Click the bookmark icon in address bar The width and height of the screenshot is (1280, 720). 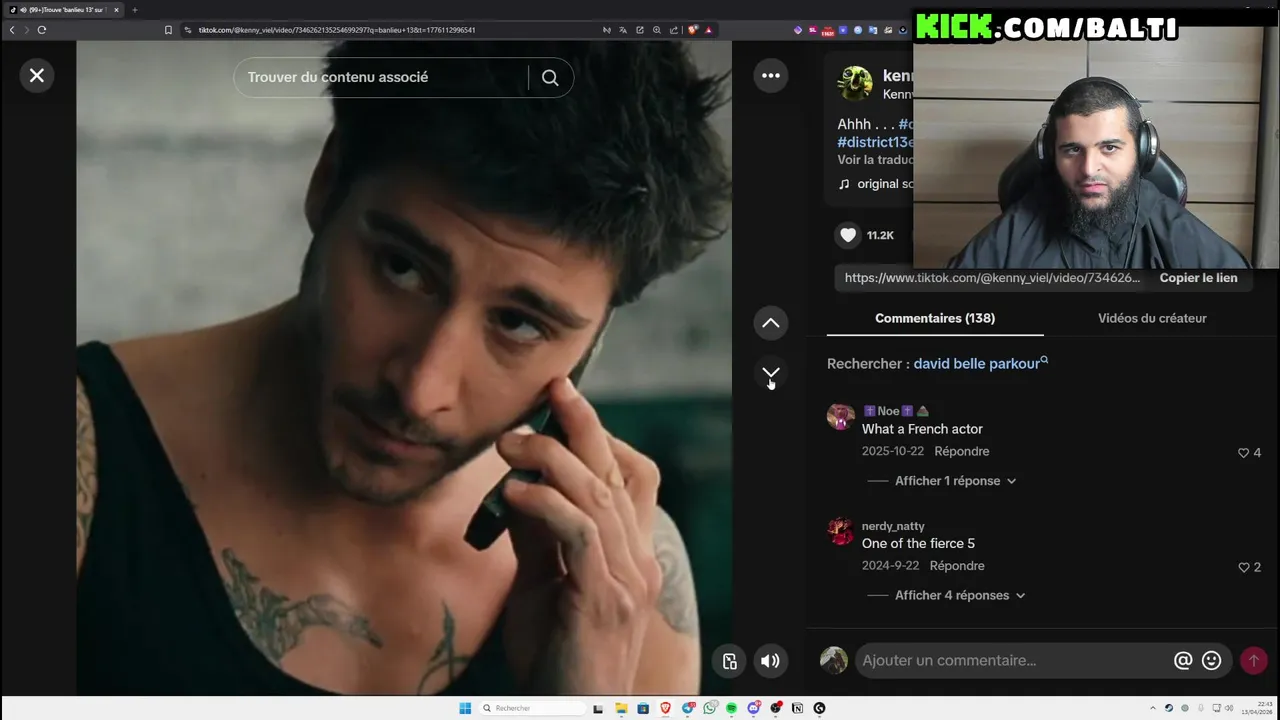(x=169, y=30)
